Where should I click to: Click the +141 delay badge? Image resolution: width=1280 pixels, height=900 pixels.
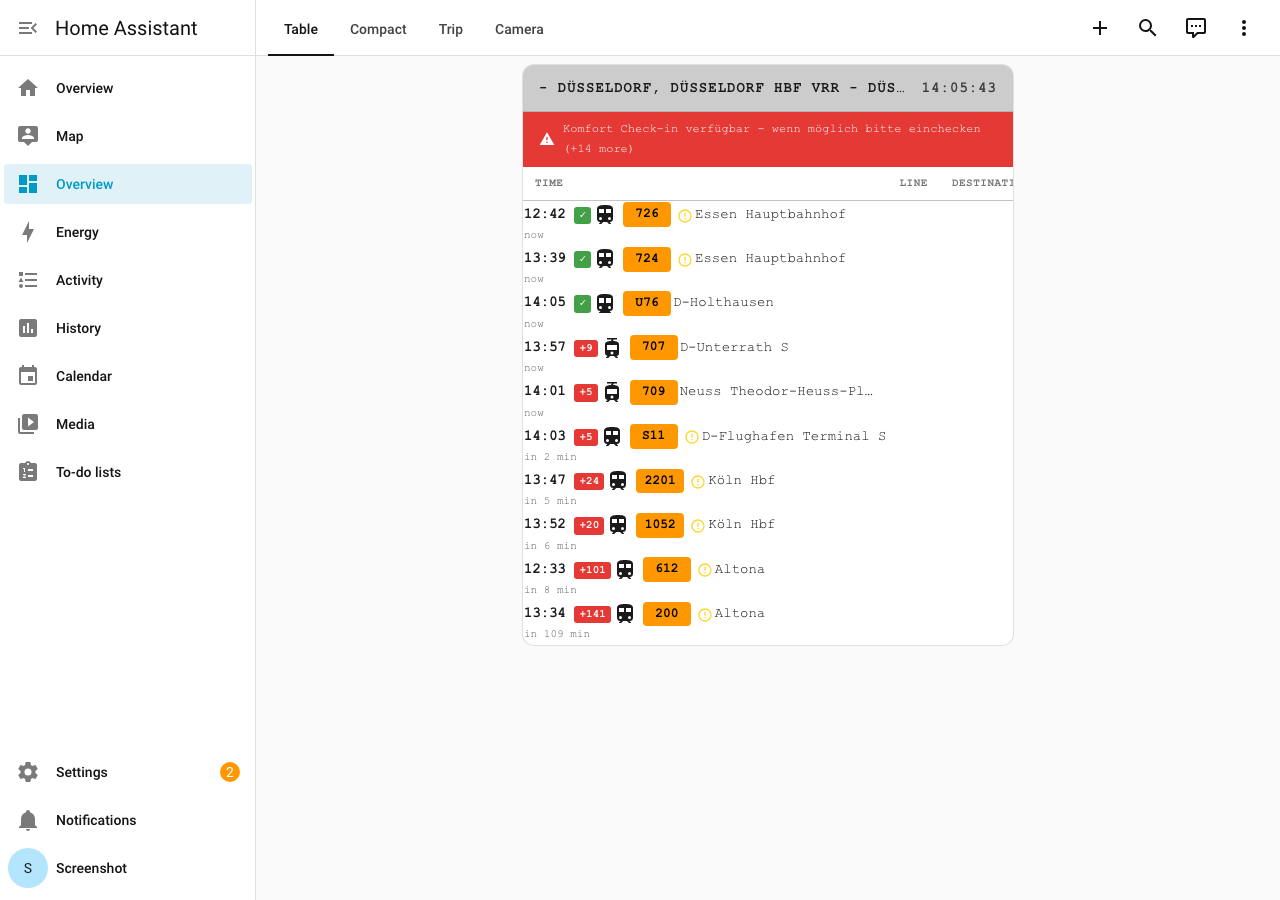592,614
